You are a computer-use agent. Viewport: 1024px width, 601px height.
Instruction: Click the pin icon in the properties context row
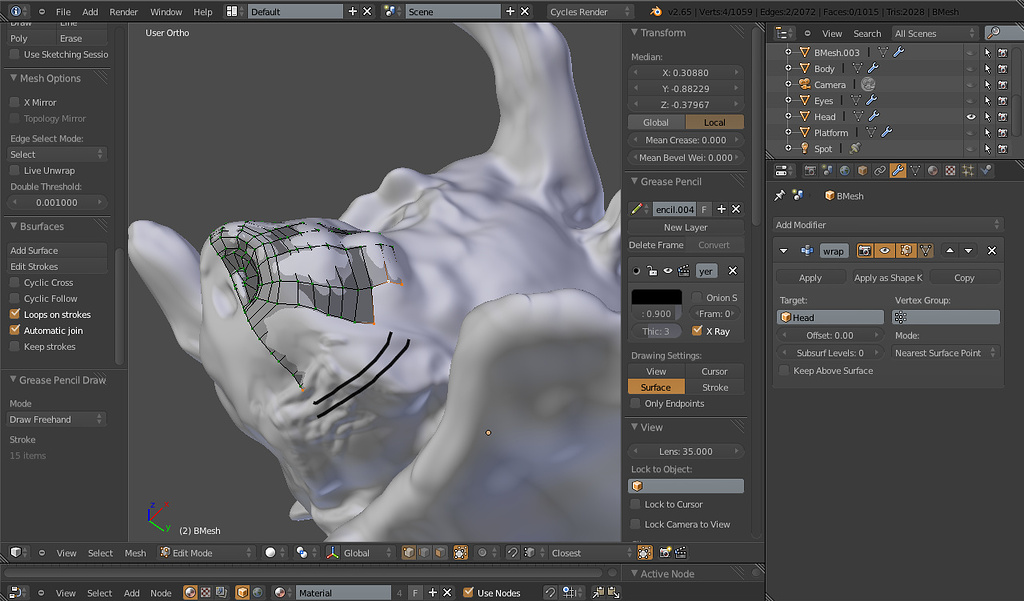[780, 195]
